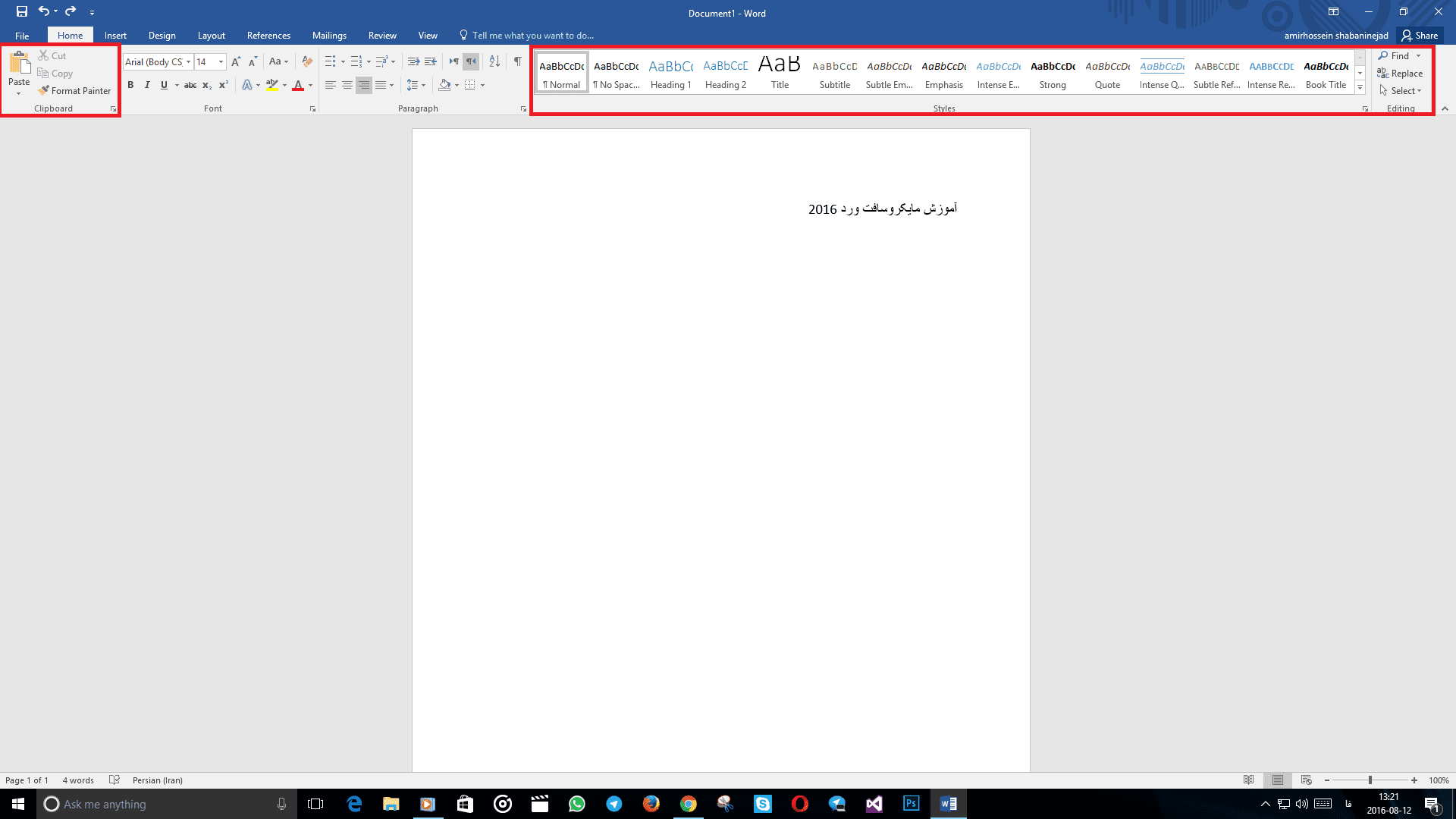This screenshot has width=1456, height=819.
Task: Open the font size dropdown
Action: coord(221,62)
